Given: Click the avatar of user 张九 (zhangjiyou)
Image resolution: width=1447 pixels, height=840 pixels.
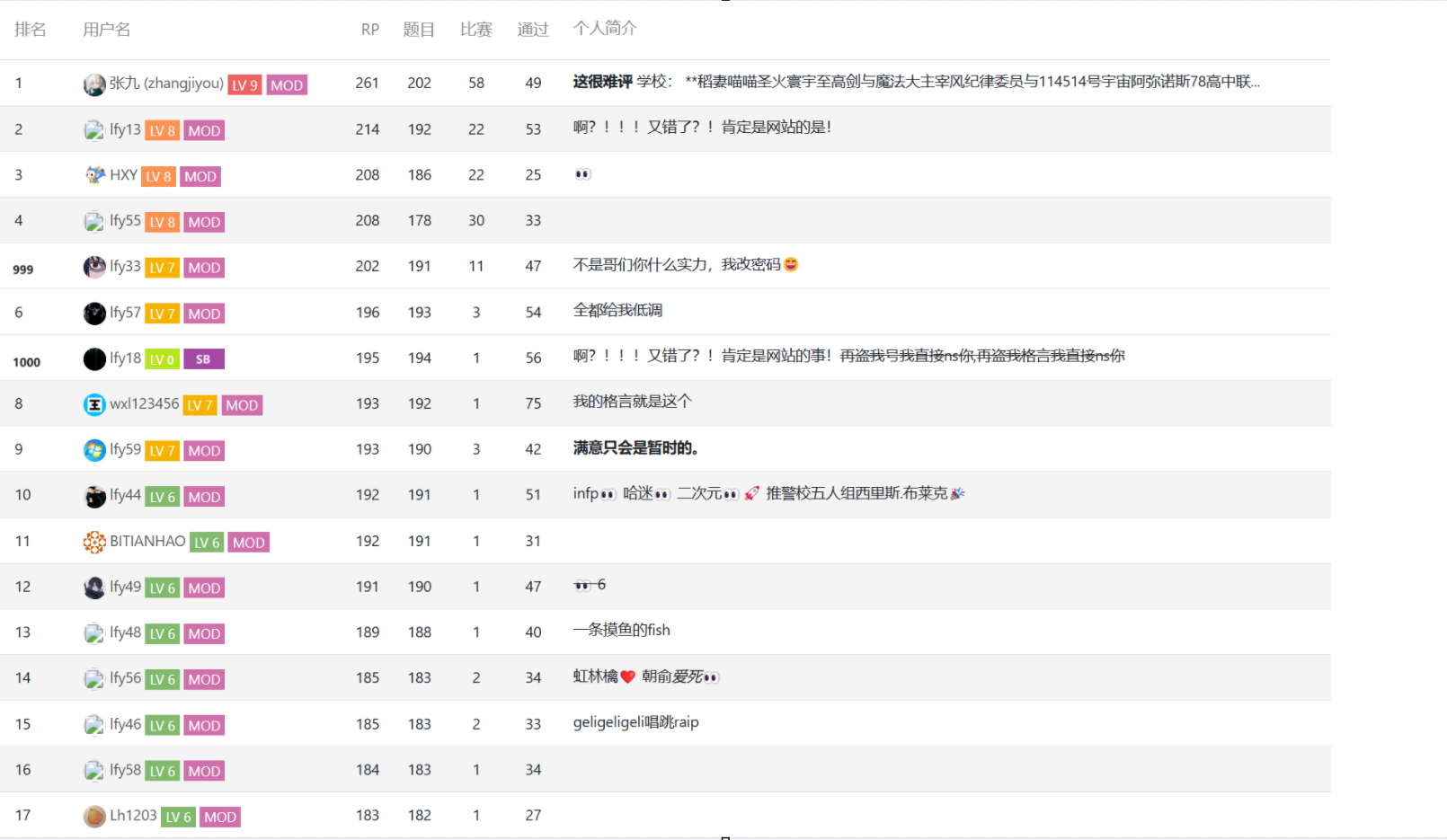Looking at the screenshot, I should (94, 84).
